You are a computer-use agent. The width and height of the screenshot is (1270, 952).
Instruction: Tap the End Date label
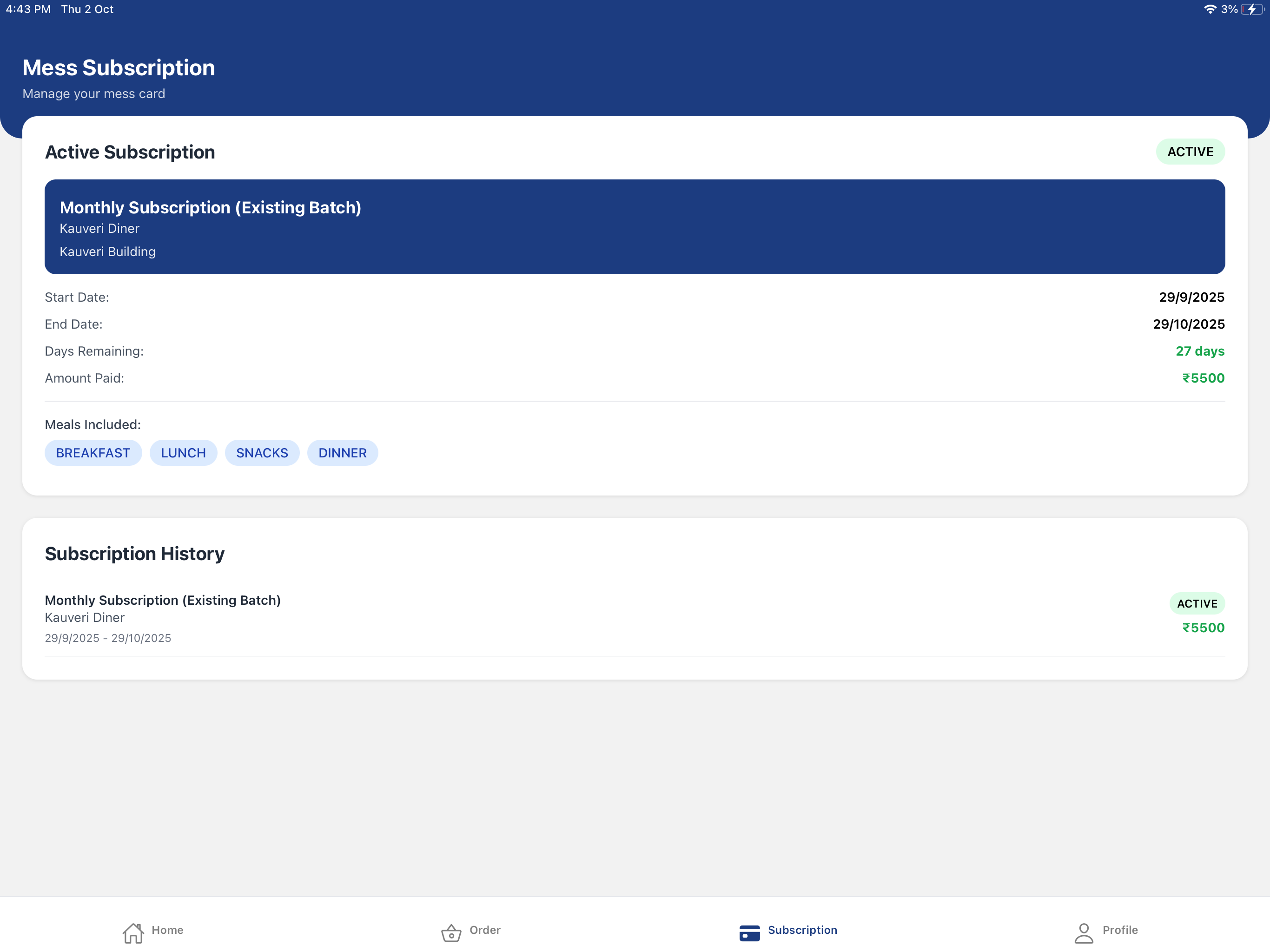pos(73,324)
